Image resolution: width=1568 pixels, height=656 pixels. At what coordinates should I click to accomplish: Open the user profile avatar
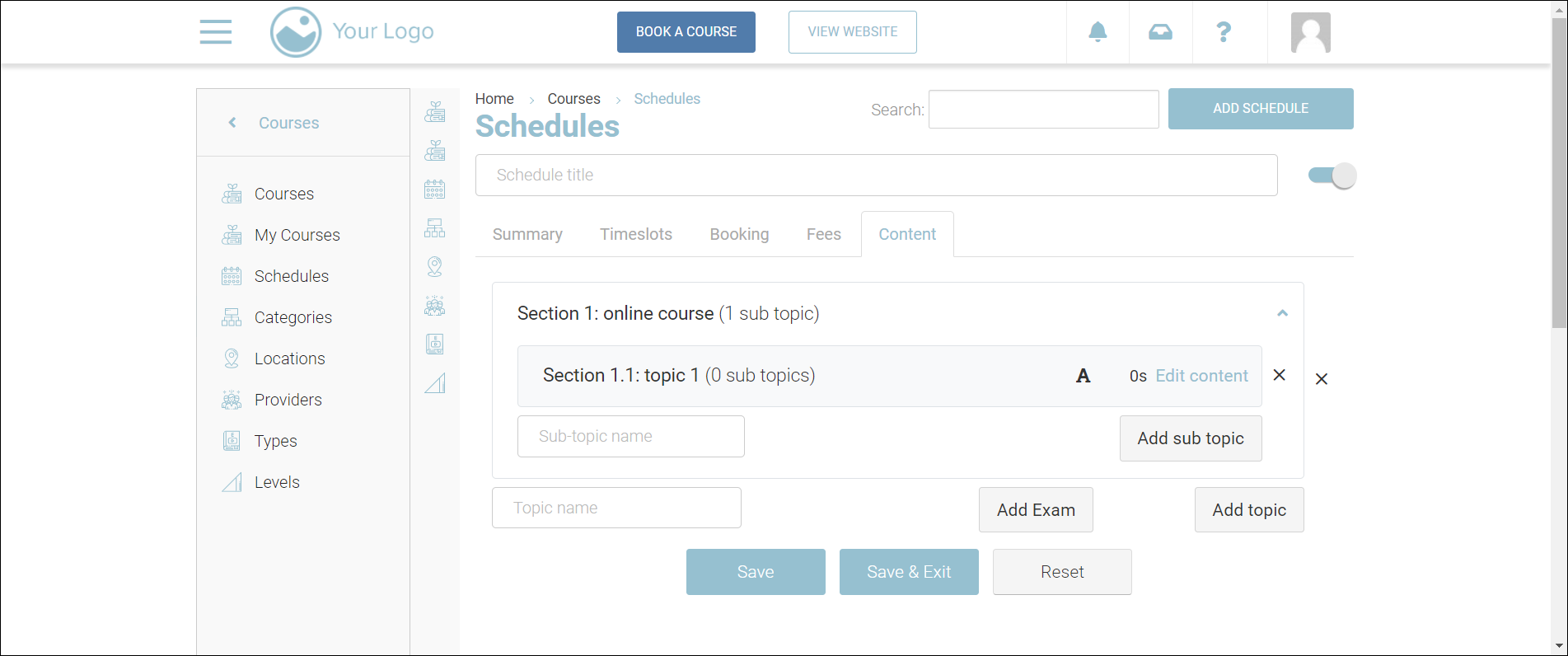click(1310, 33)
